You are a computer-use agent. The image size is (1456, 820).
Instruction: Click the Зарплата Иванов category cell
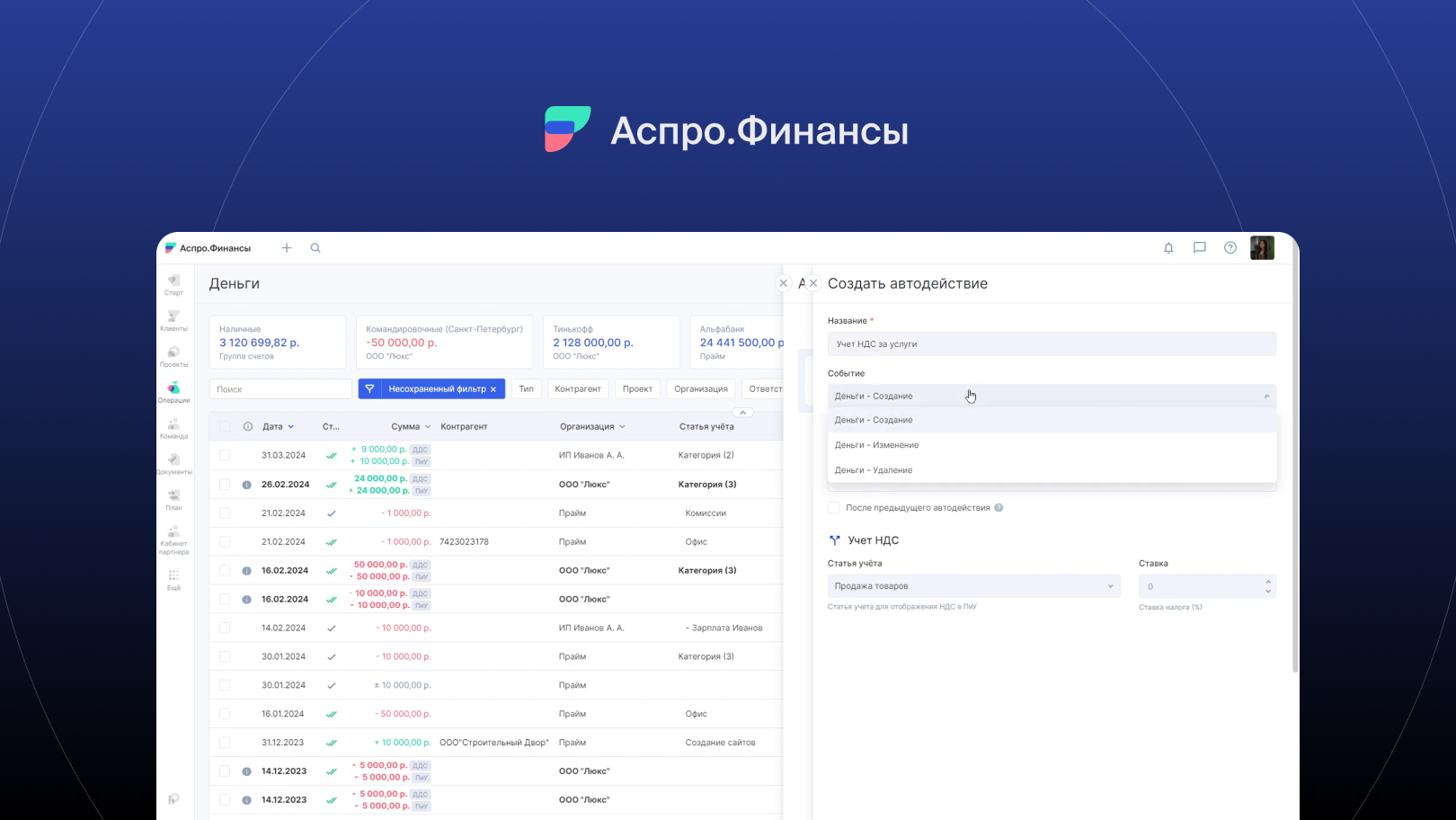click(724, 628)
